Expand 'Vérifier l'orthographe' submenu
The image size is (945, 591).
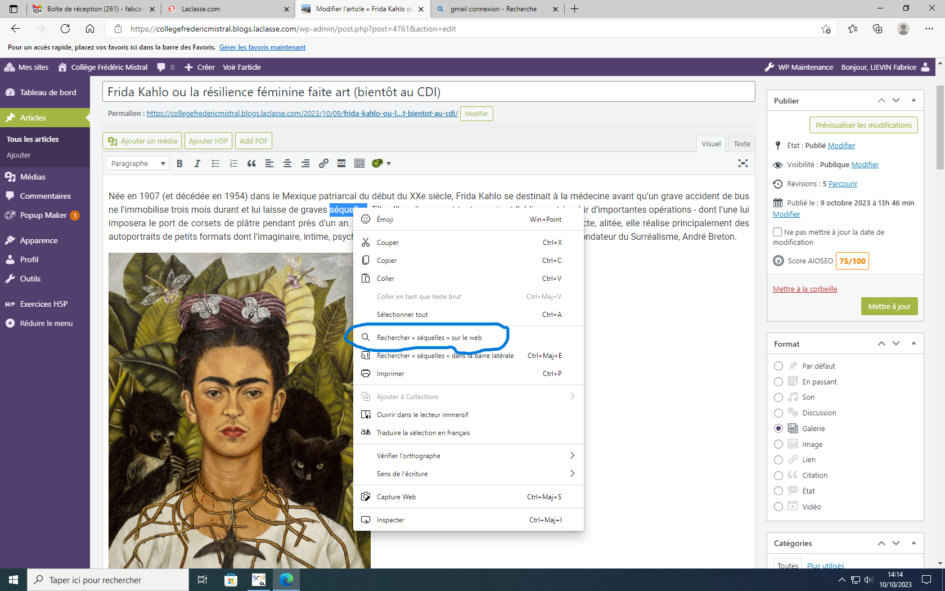[468, 455]
